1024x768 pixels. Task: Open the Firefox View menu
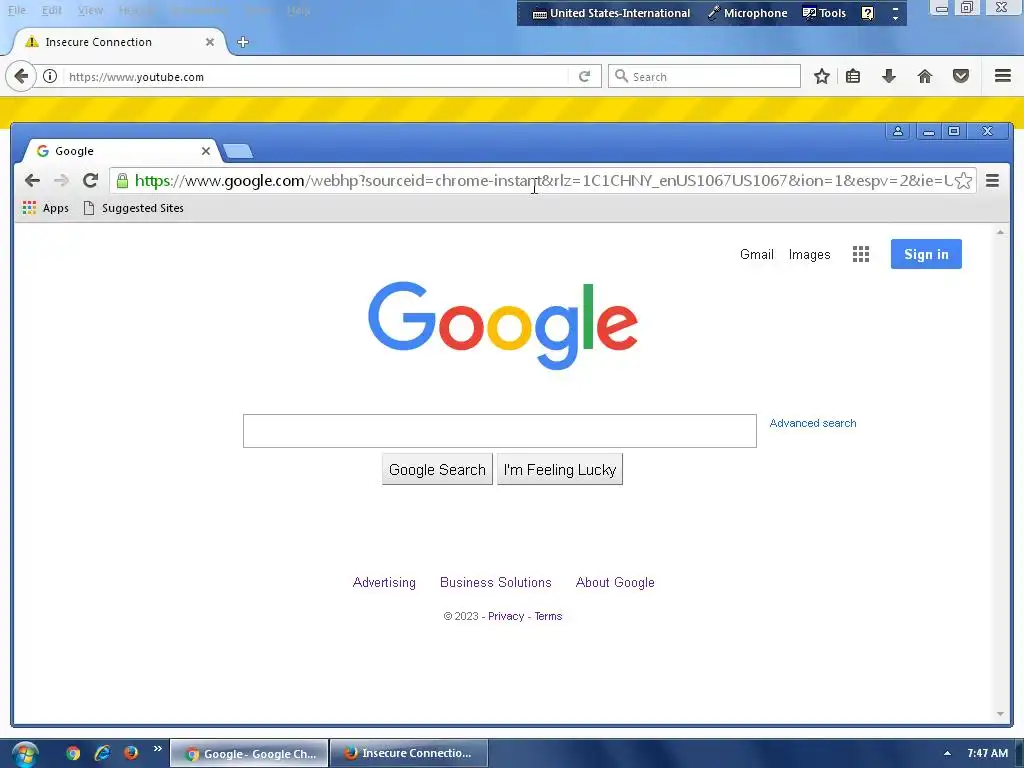[x=90, y=10]
